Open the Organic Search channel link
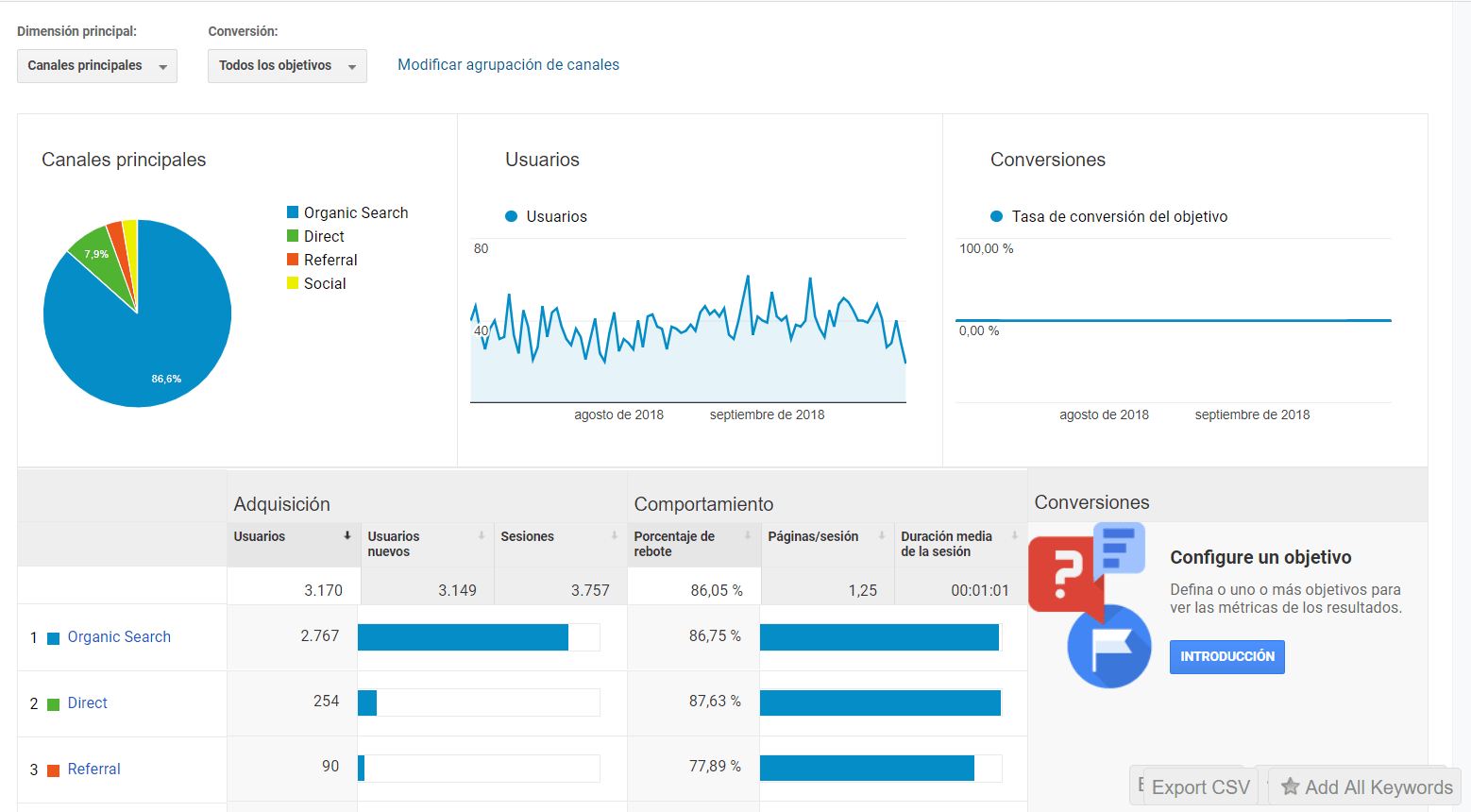1471x812 pixels. [119, 637]
